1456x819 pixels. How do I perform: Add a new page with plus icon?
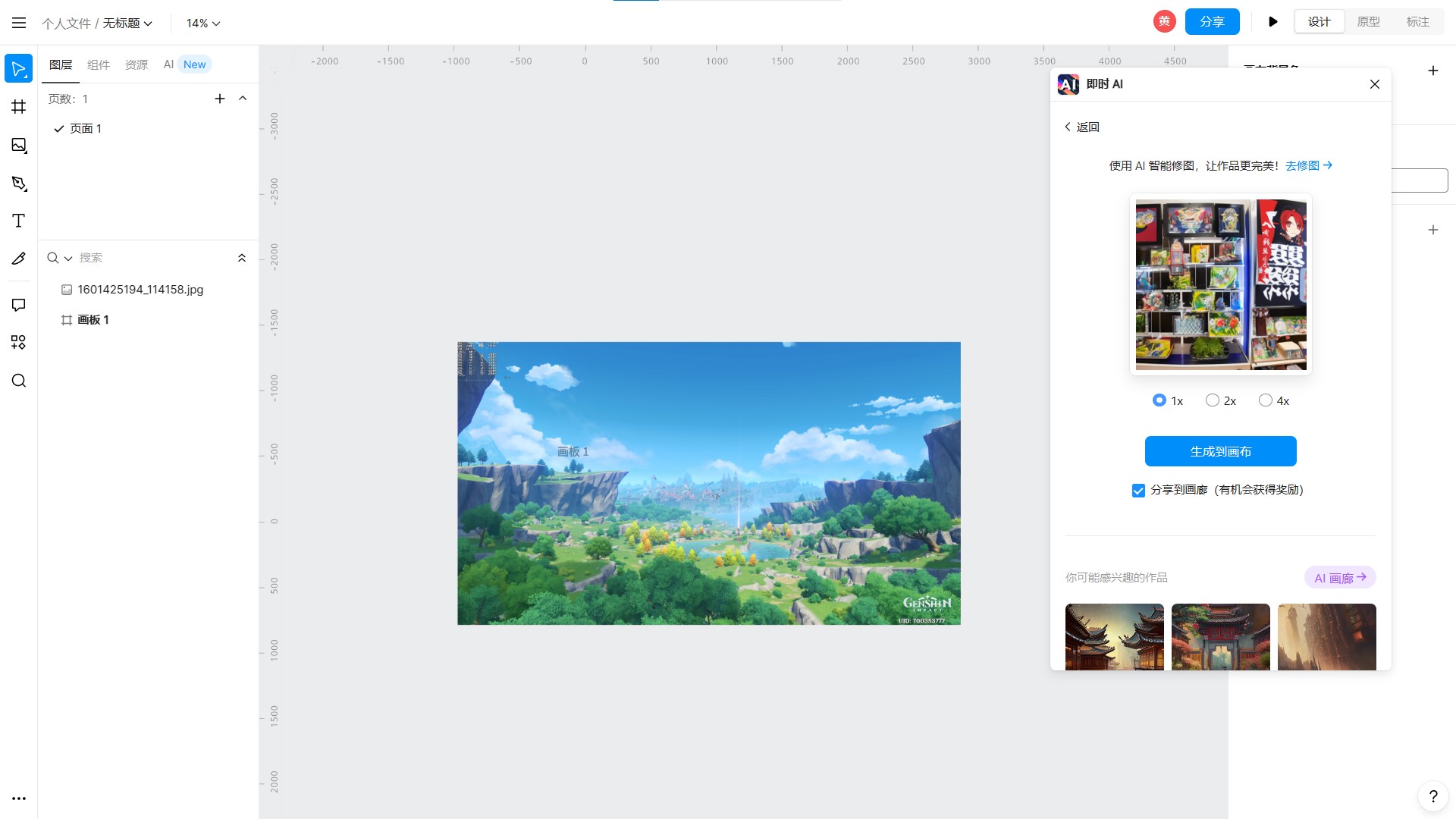tap(220, 99)
